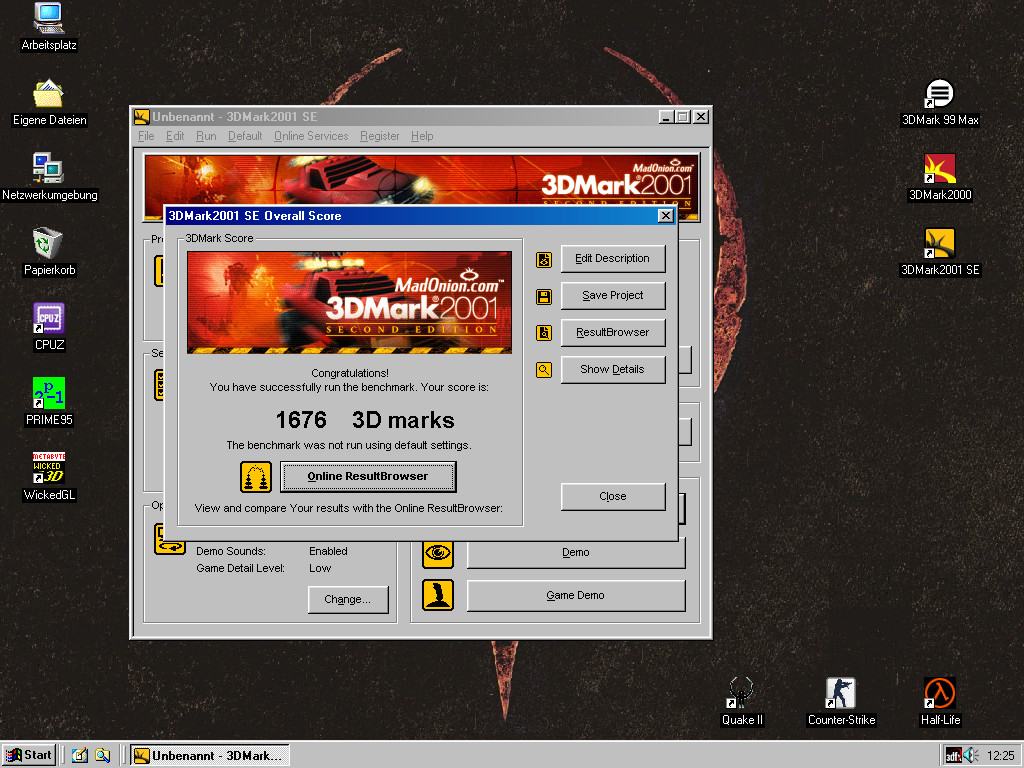Image resolution: width=1024 pixels, height=768 pixels.
Task: Click the eye icon beside Demo button
Action: point(438,554)
